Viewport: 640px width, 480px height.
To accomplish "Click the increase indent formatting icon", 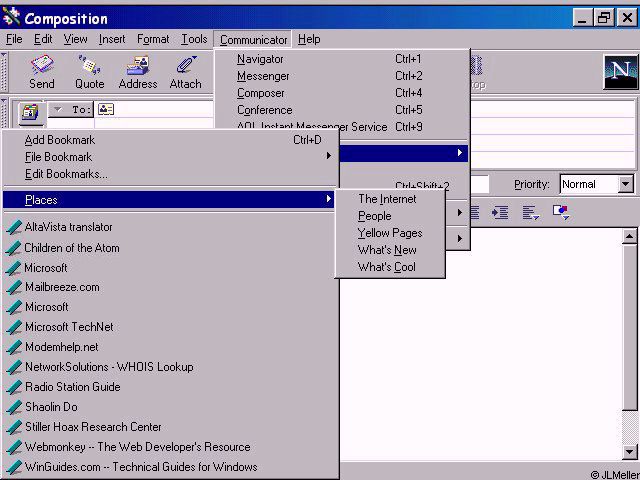I will click(x=500, y=213).
